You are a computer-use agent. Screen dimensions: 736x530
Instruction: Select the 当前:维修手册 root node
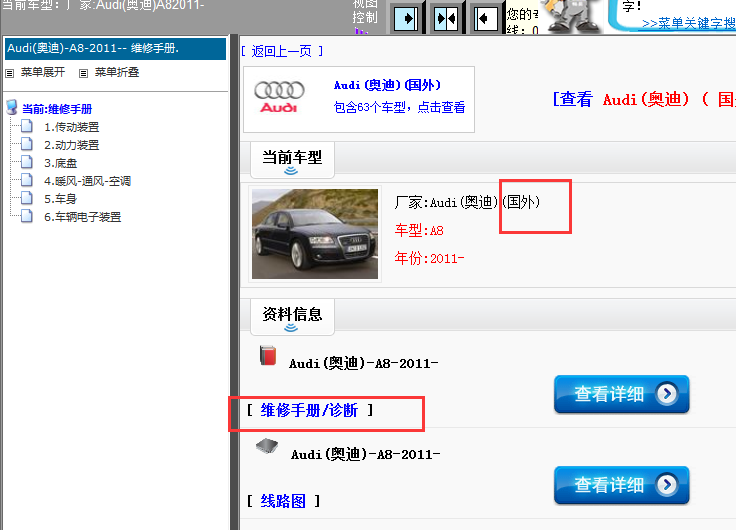pos(57,109)
